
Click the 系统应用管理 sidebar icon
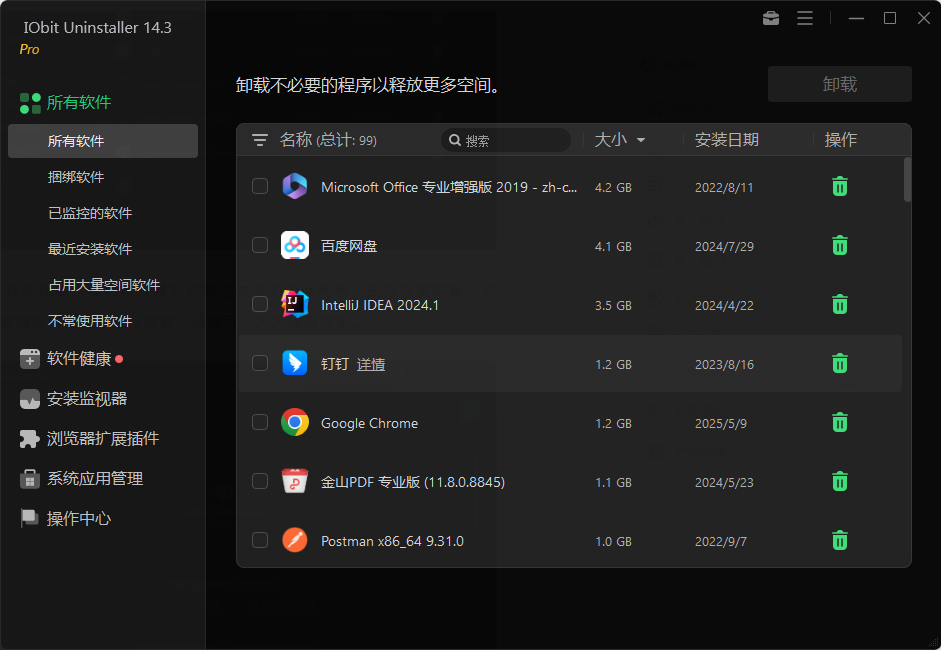click(29, 478)
